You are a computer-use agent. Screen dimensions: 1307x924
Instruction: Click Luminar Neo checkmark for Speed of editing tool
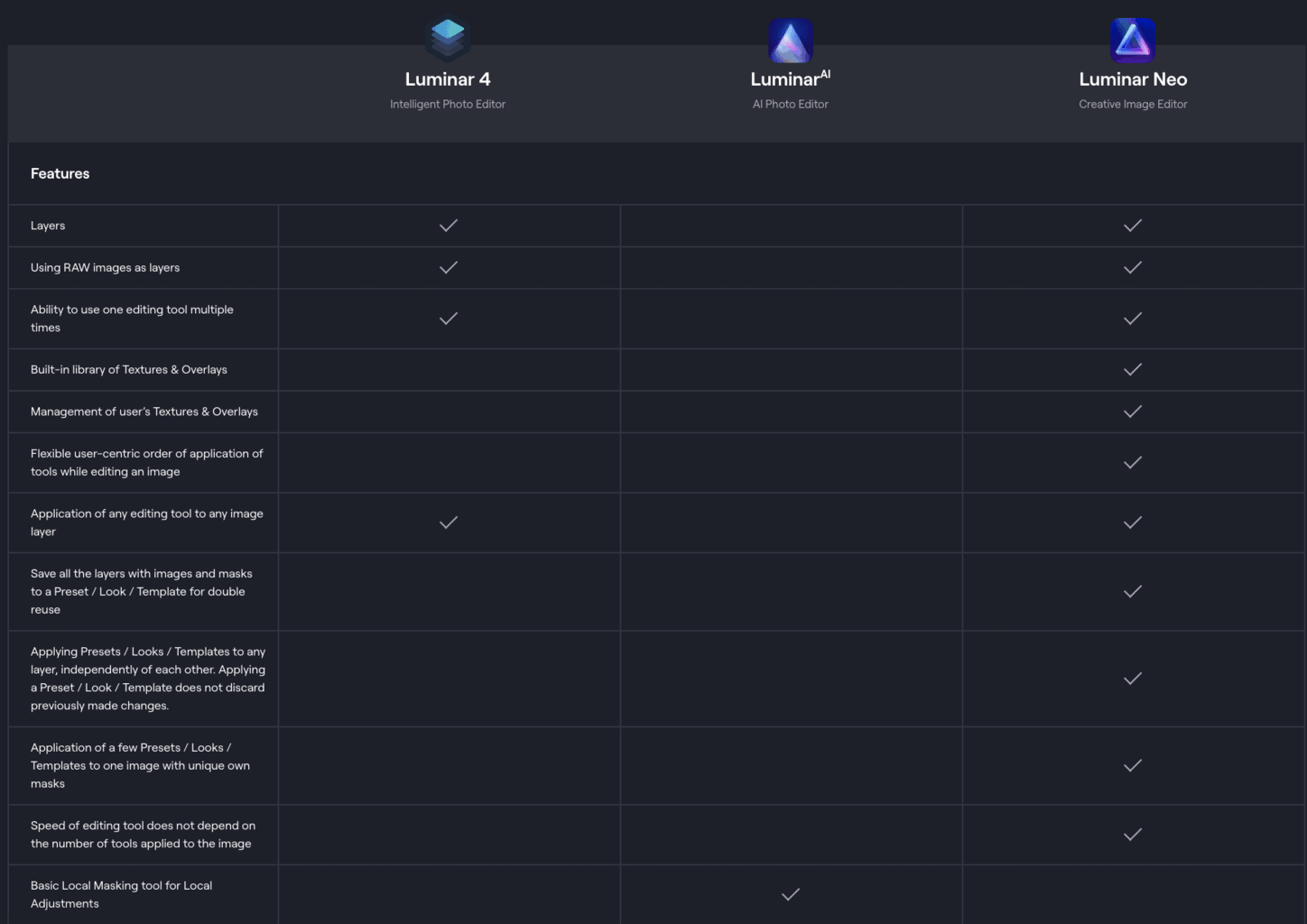(x=1133, y=835)
